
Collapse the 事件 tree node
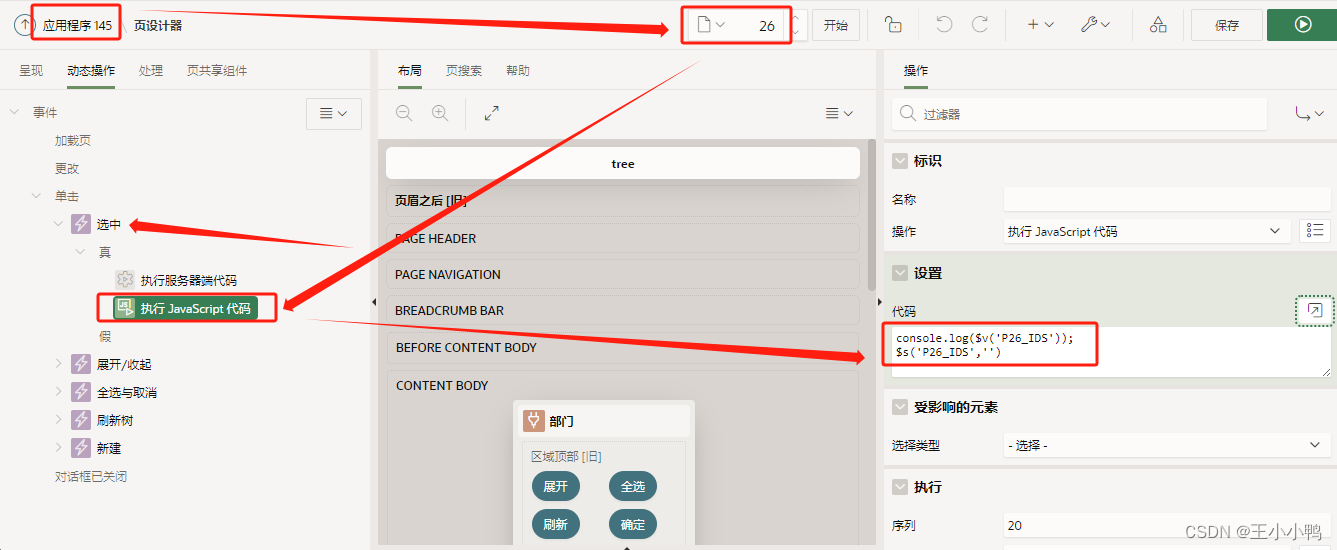point(14,112)
